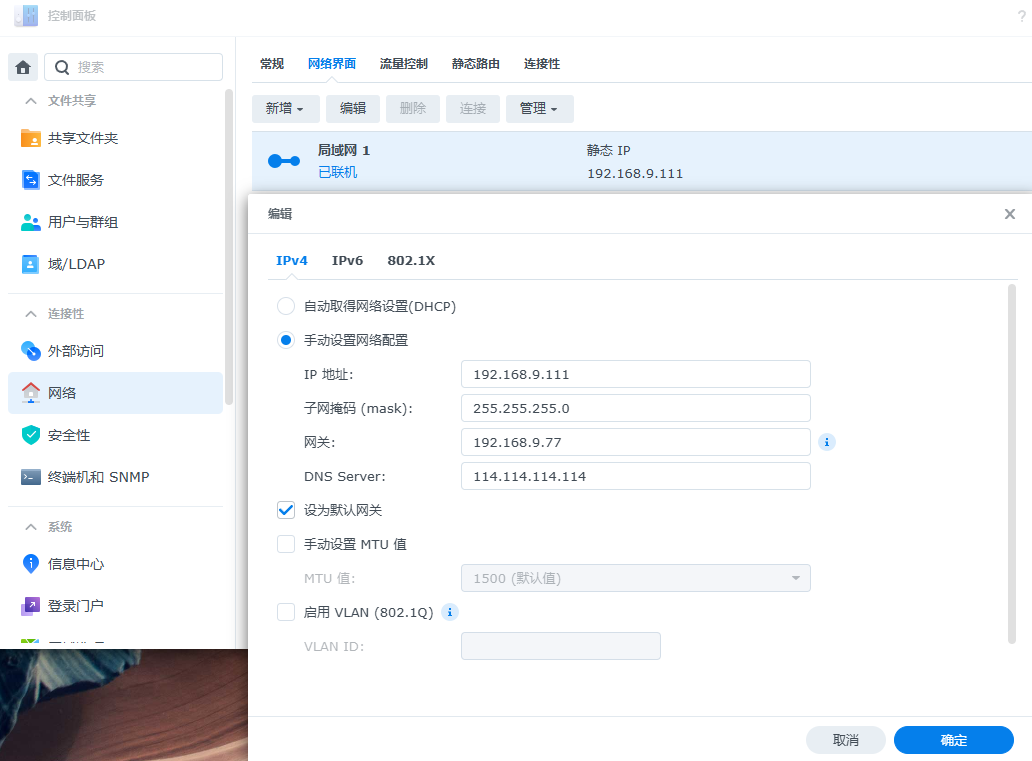Collapse the Connectivity (连接性) sidebar section
Viewport: 1032px width, 761px height.
pos(30,314)
